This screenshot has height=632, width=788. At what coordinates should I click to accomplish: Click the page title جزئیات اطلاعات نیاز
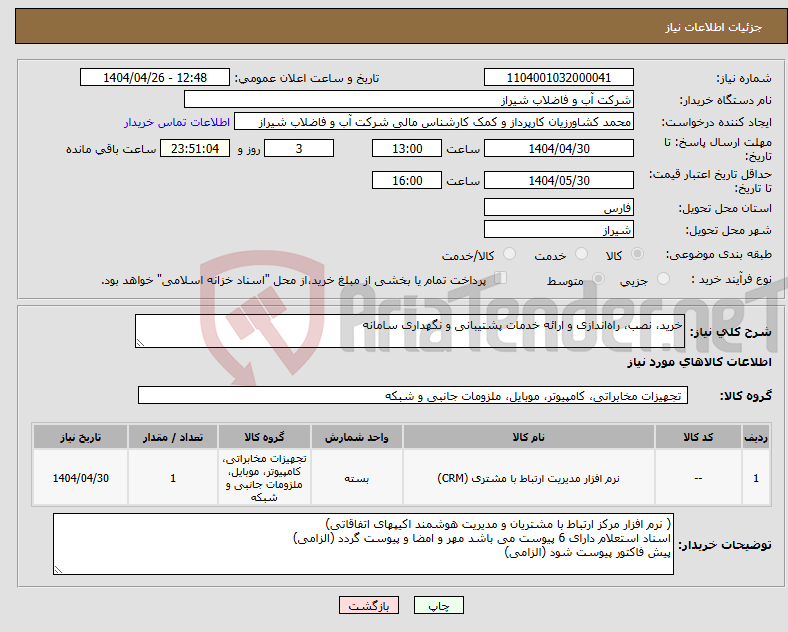coord(714,27)
